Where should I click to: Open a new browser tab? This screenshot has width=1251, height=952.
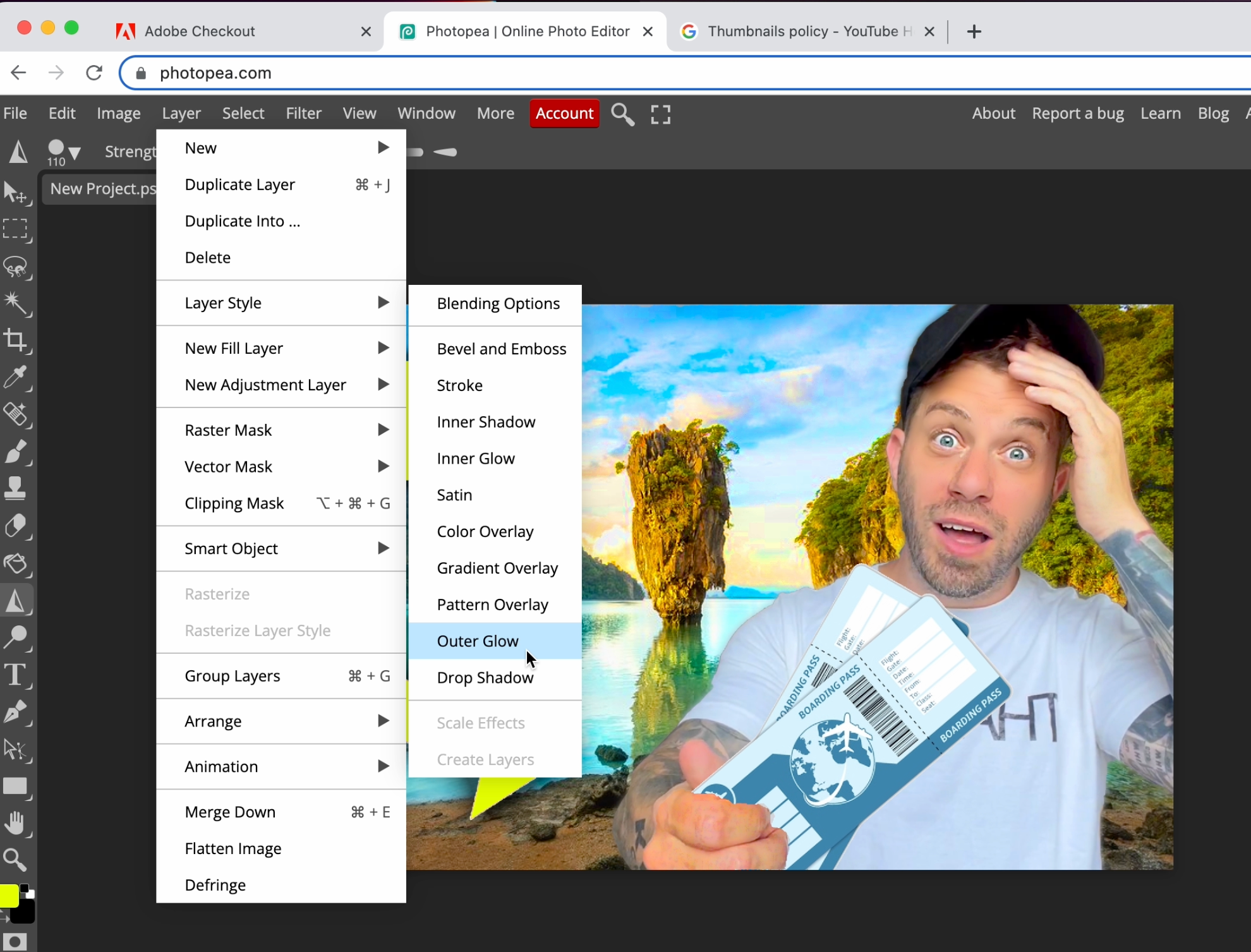click(x=974, y=32)
